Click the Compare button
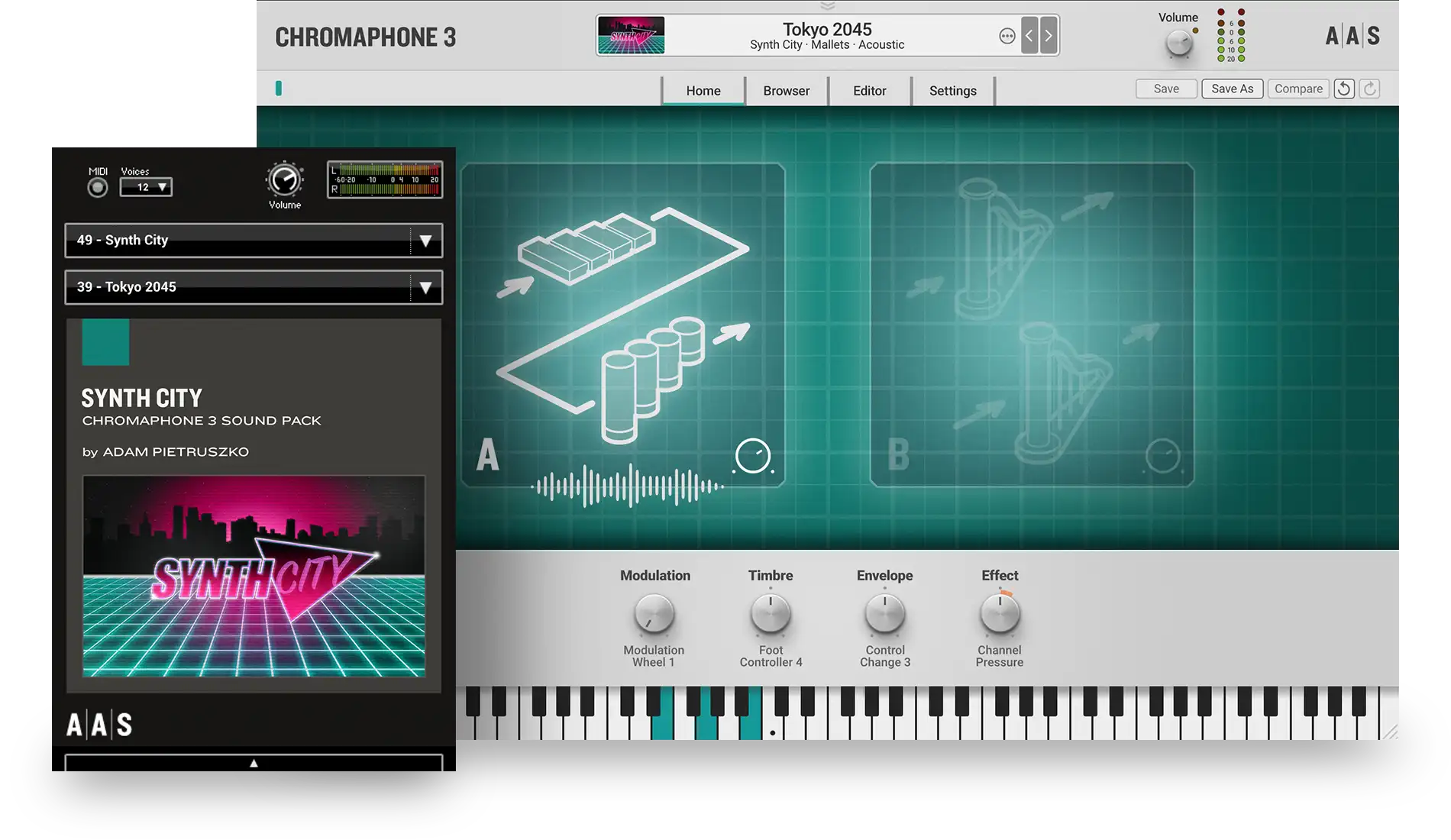Screen dimensions: 1451x840 (x=1298, y=89)
